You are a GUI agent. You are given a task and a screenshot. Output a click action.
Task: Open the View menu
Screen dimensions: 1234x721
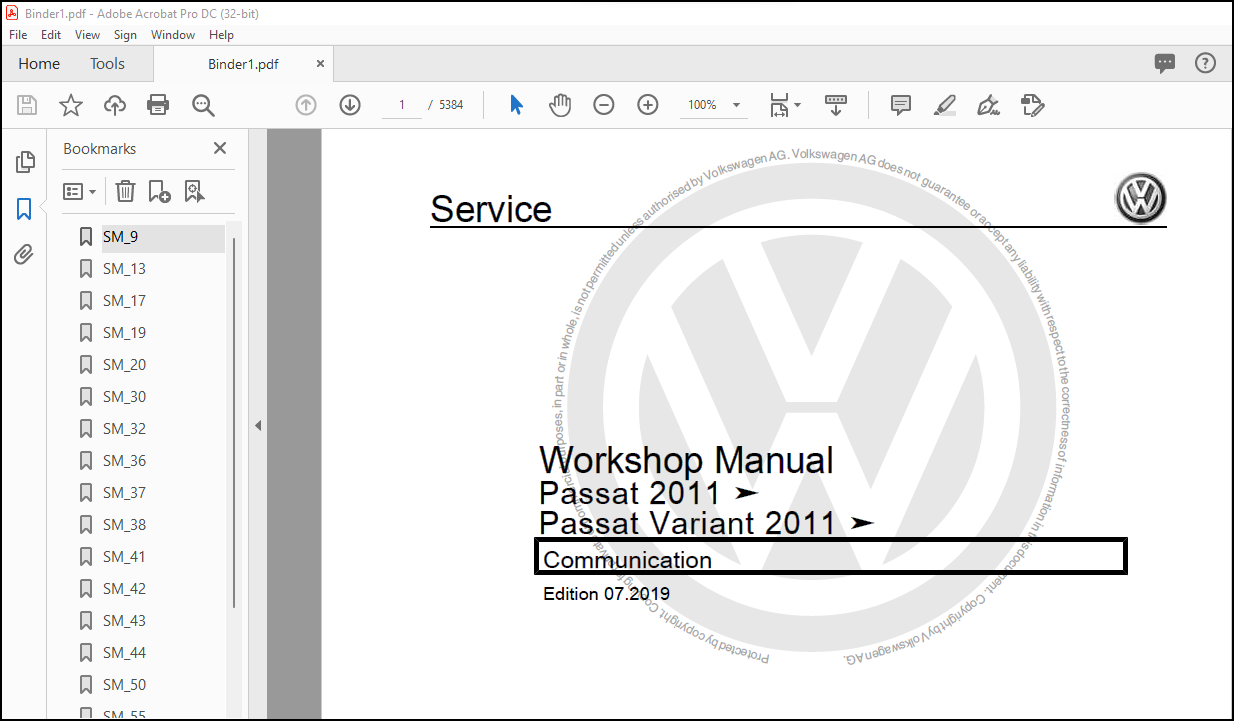(88, 34)
